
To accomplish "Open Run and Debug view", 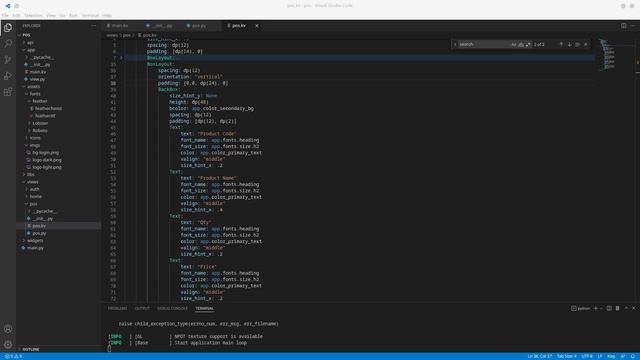I will click(x=8, y=76).
